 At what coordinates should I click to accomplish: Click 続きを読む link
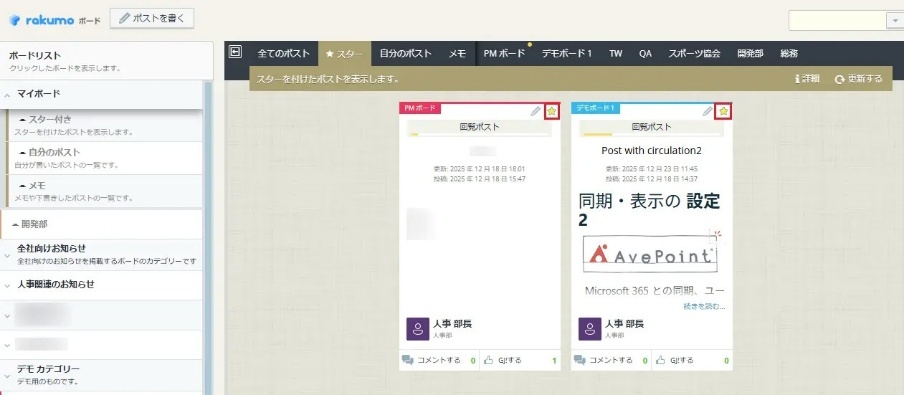[x=704, y=306]
